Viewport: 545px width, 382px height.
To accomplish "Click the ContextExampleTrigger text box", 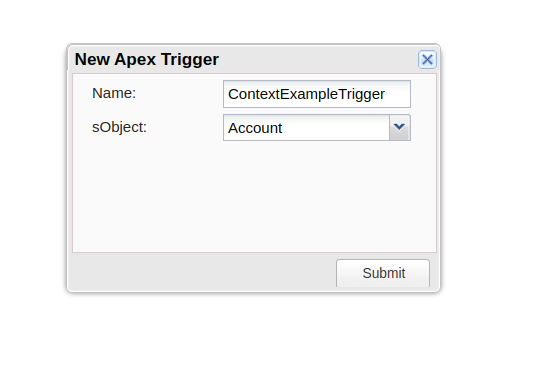I will (317, 94).
